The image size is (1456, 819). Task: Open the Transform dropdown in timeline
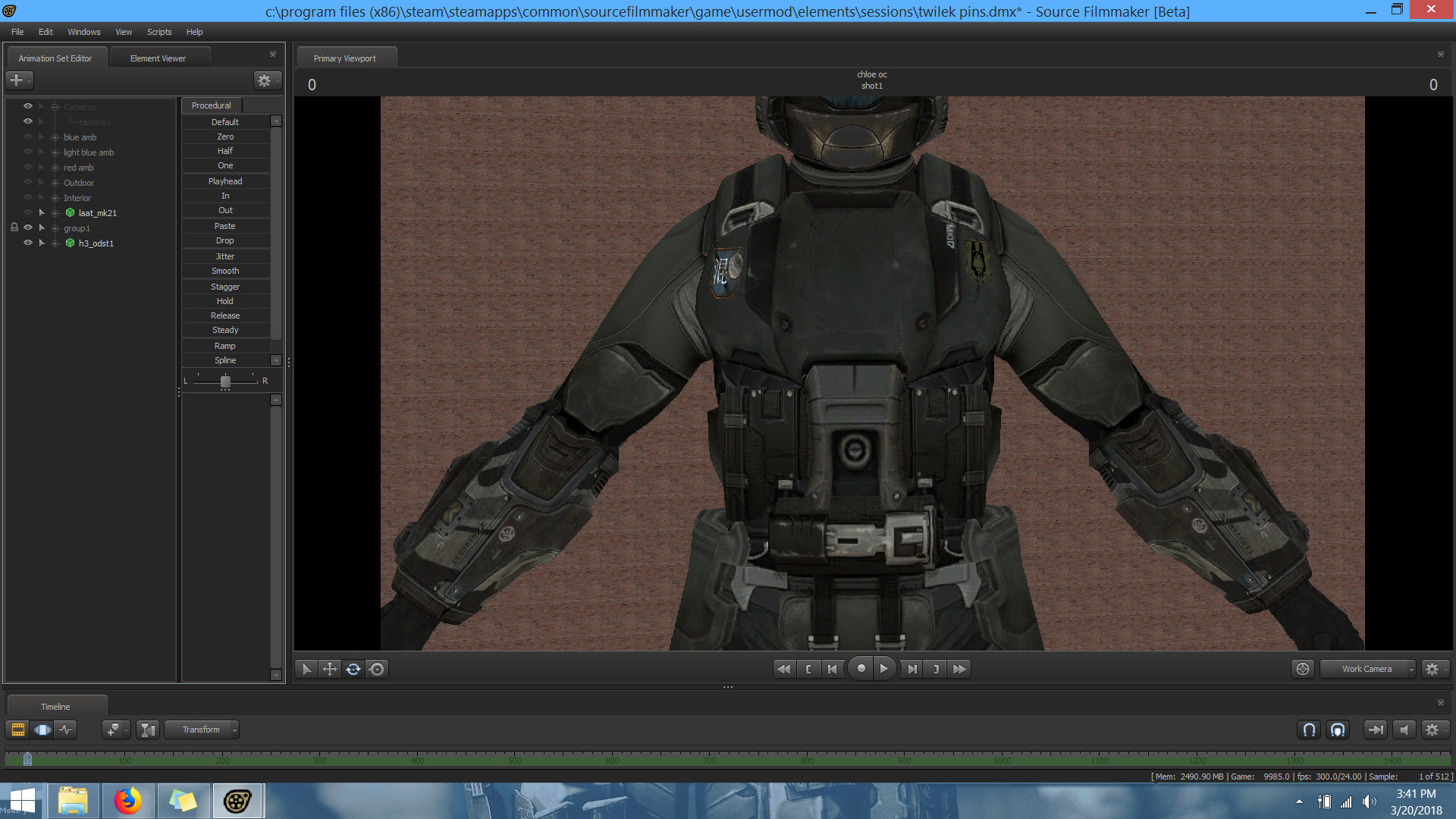202,730
